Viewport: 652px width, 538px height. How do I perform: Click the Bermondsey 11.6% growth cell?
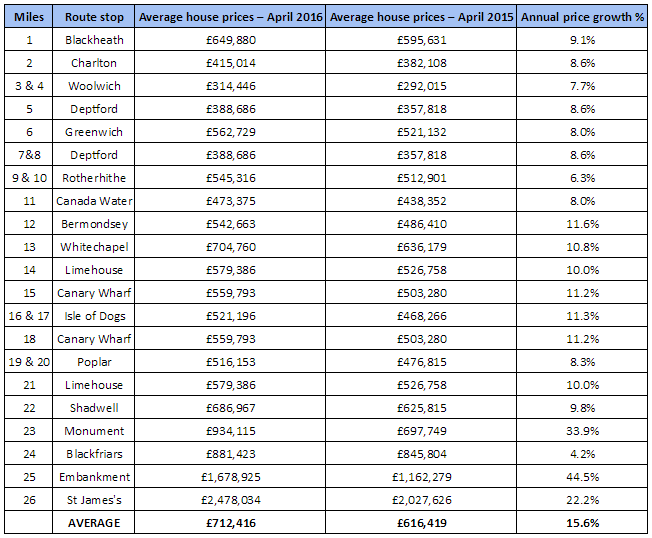[582, 224]
